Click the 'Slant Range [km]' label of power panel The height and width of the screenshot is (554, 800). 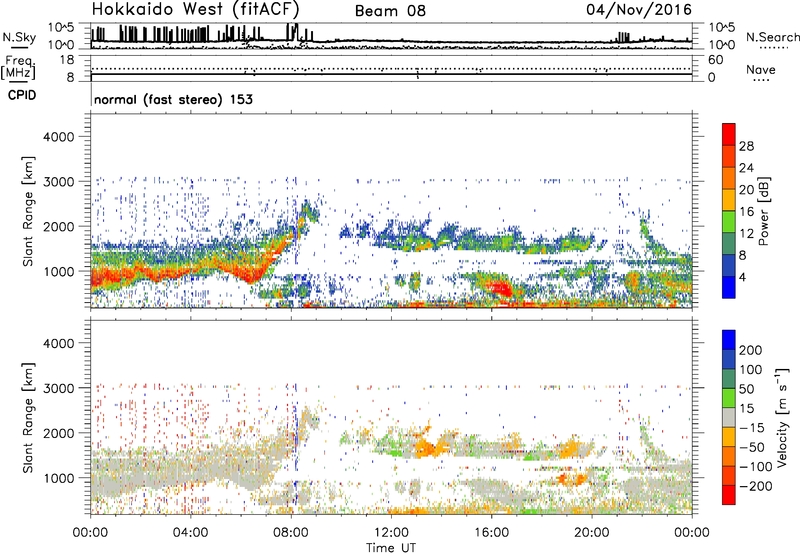click(28, 211)
